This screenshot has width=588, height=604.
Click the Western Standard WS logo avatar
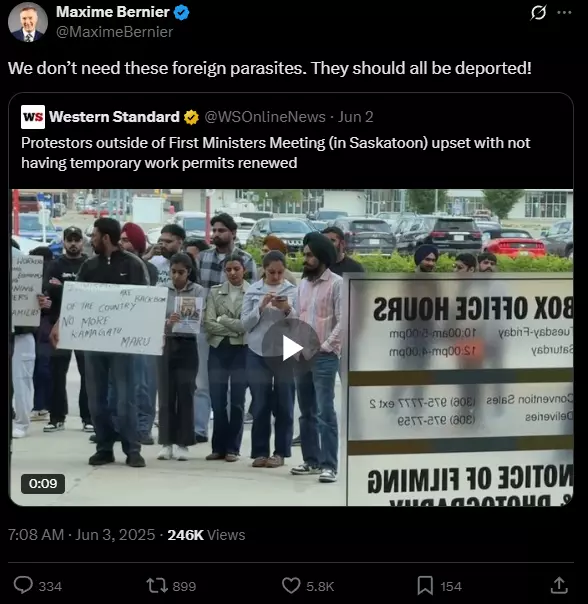coord(33,117)
